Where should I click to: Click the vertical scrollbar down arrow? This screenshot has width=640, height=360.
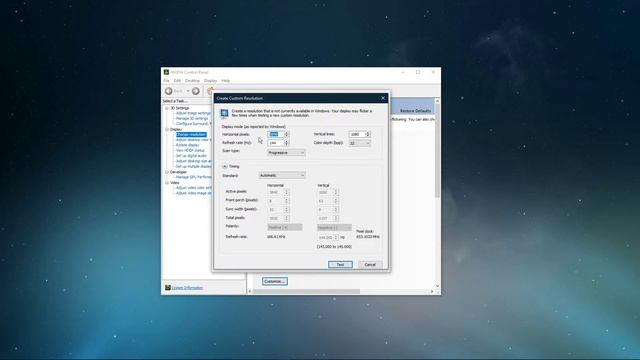tap(438, 286)
